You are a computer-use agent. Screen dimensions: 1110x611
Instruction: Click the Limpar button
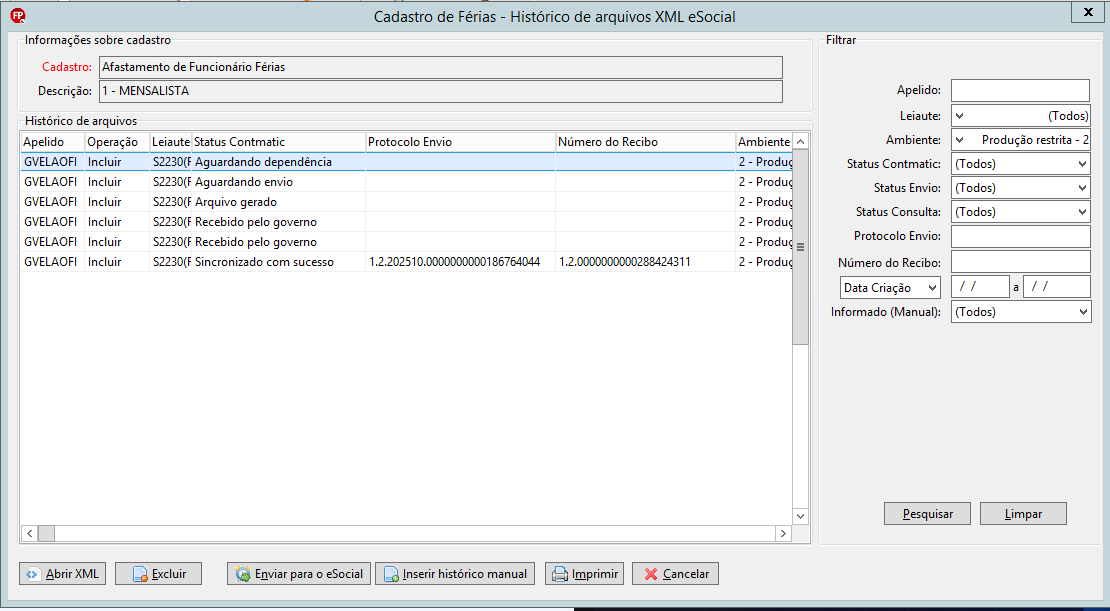1023,514
